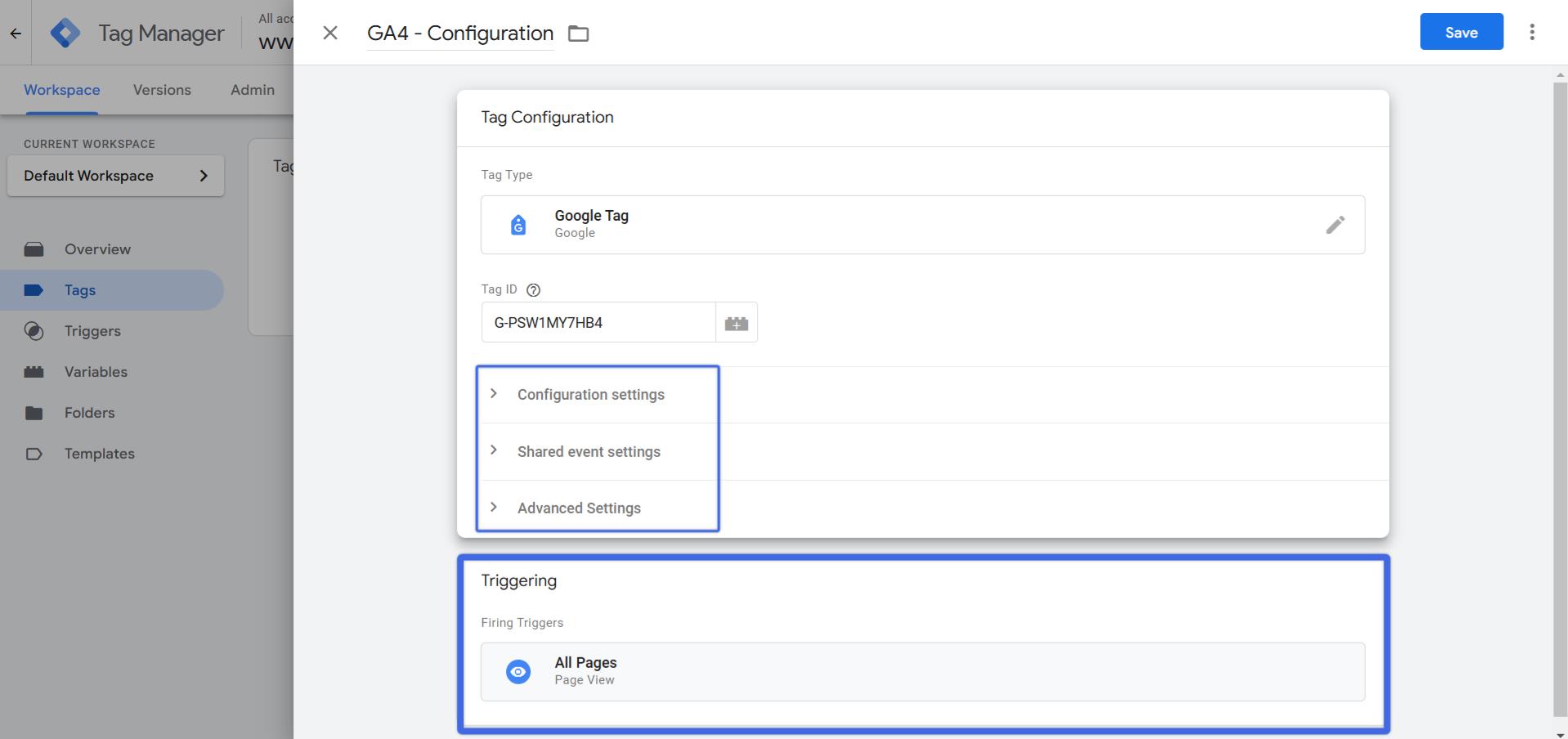The height and width of the screenshot is (739, 1568).
Task: Click the Variables sidebar icon
Action: pos(34,372)
